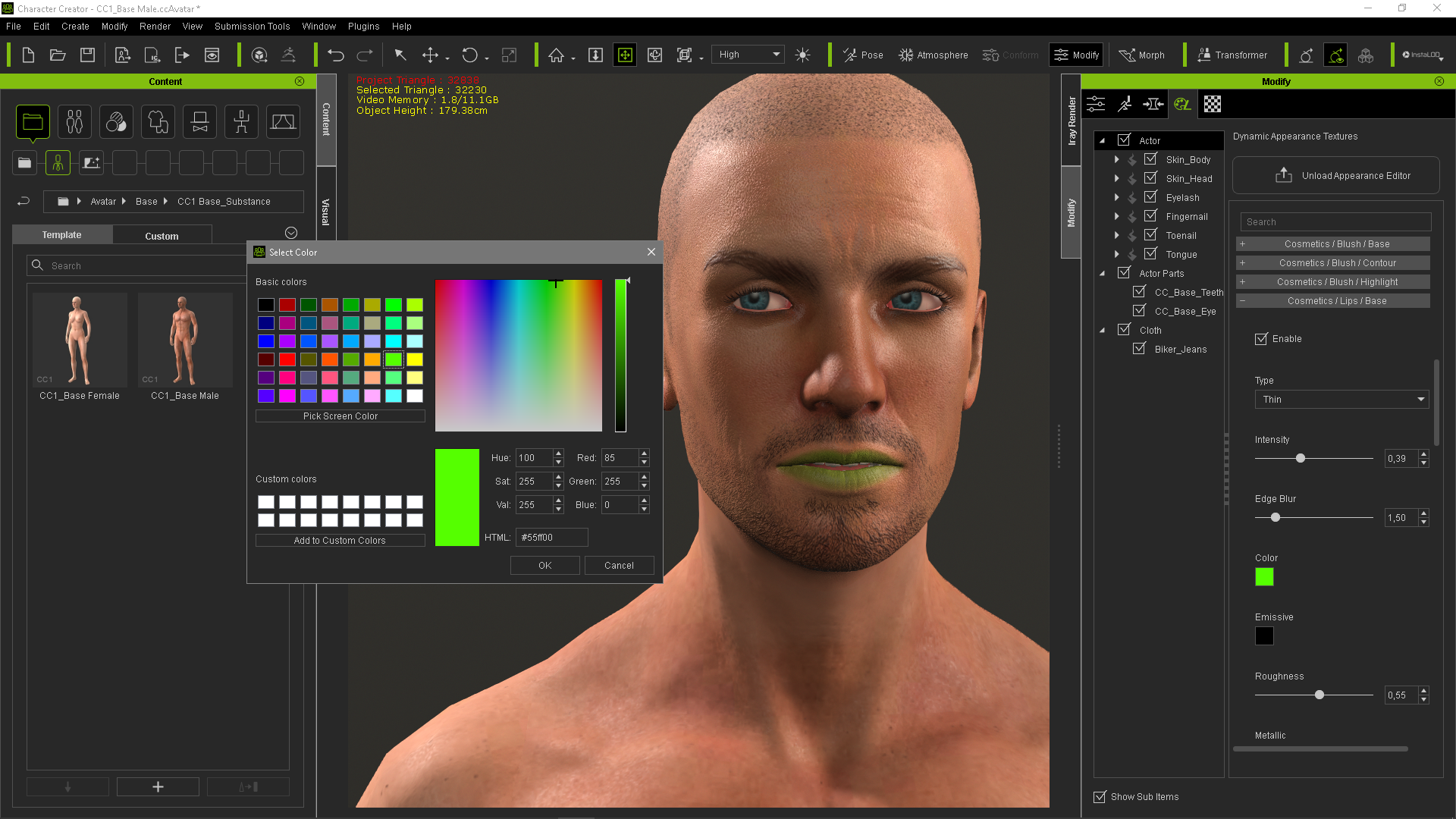Click the Redo arrow icon

tap(365, 55)
